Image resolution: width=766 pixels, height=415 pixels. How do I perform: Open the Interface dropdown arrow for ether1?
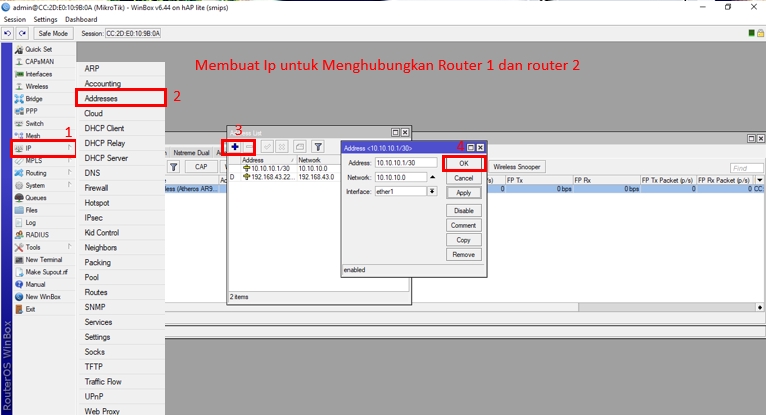[432, 191]
